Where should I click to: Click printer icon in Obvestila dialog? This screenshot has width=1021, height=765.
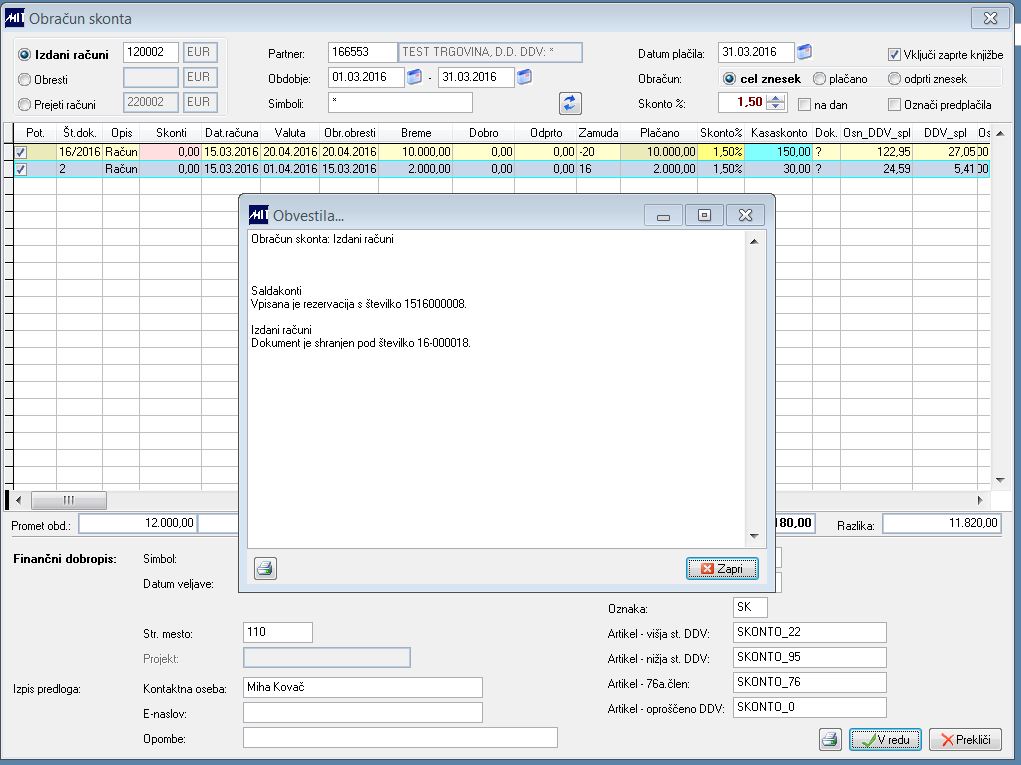265,568
